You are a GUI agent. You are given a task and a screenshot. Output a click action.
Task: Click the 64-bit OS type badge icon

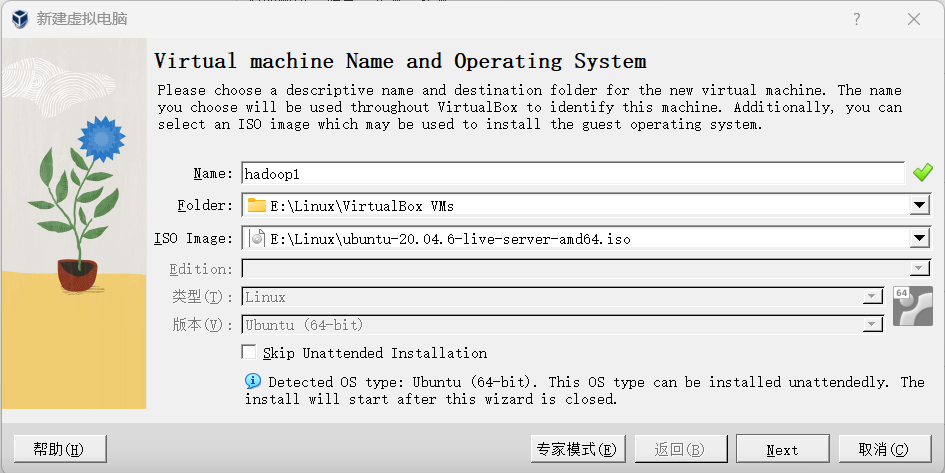912,306
